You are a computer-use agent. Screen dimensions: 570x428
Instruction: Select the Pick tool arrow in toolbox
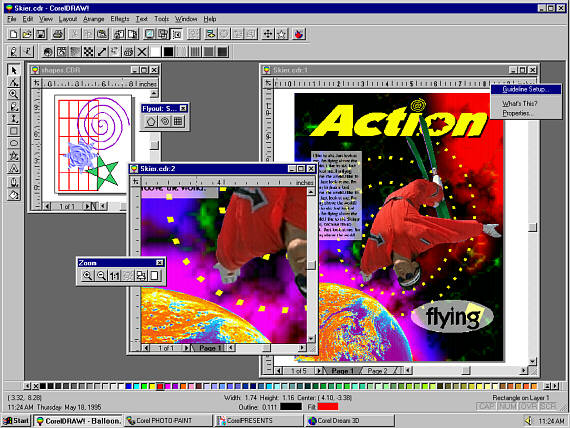coord(14,70)
